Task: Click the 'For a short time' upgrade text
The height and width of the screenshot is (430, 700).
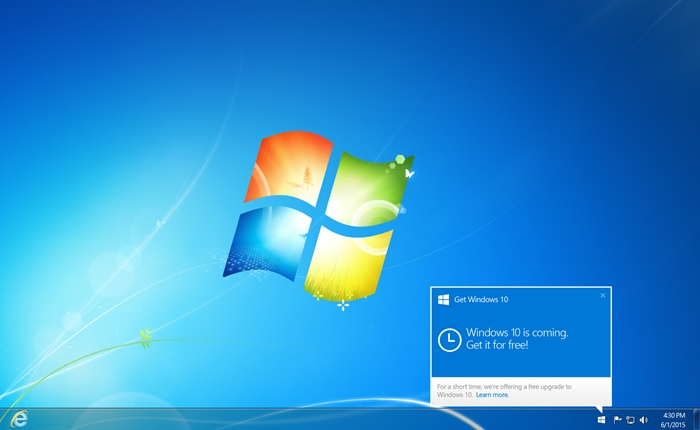Action: (504, 391)
